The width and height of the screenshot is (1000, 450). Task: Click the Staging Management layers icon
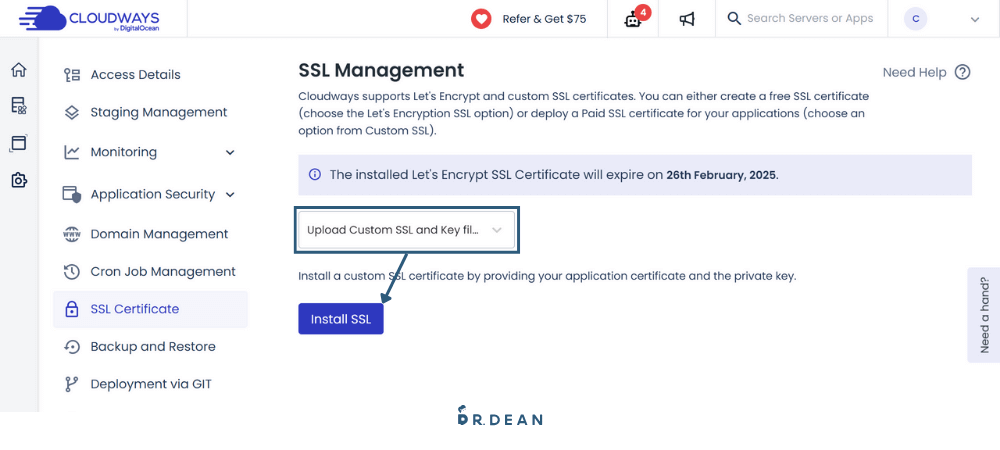pos(71,113)
